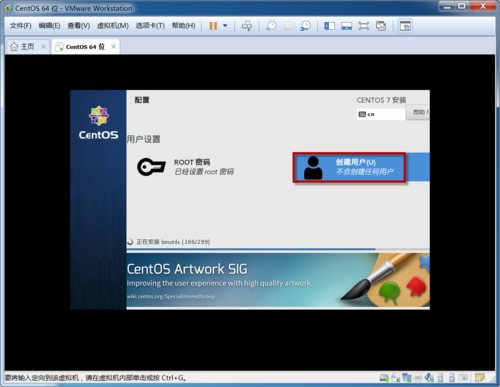This screenshot has height=387, width=500.
Task: Click the network adapter status icon
Action: (407, 378)
